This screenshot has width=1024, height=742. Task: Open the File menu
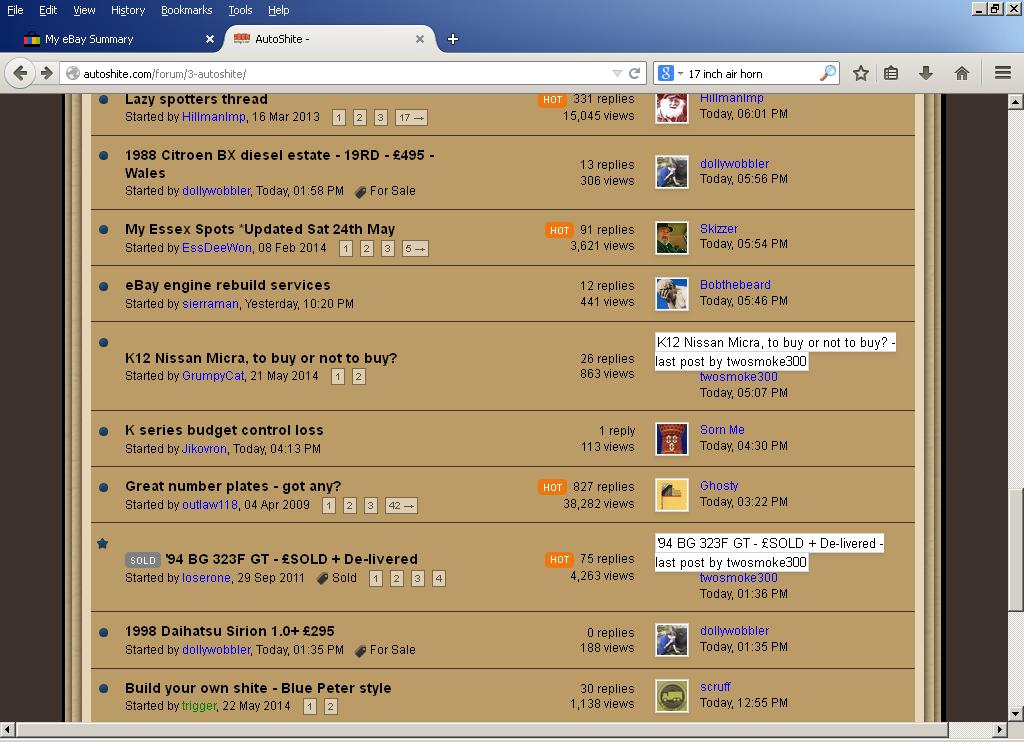click(x=15, y=10)
